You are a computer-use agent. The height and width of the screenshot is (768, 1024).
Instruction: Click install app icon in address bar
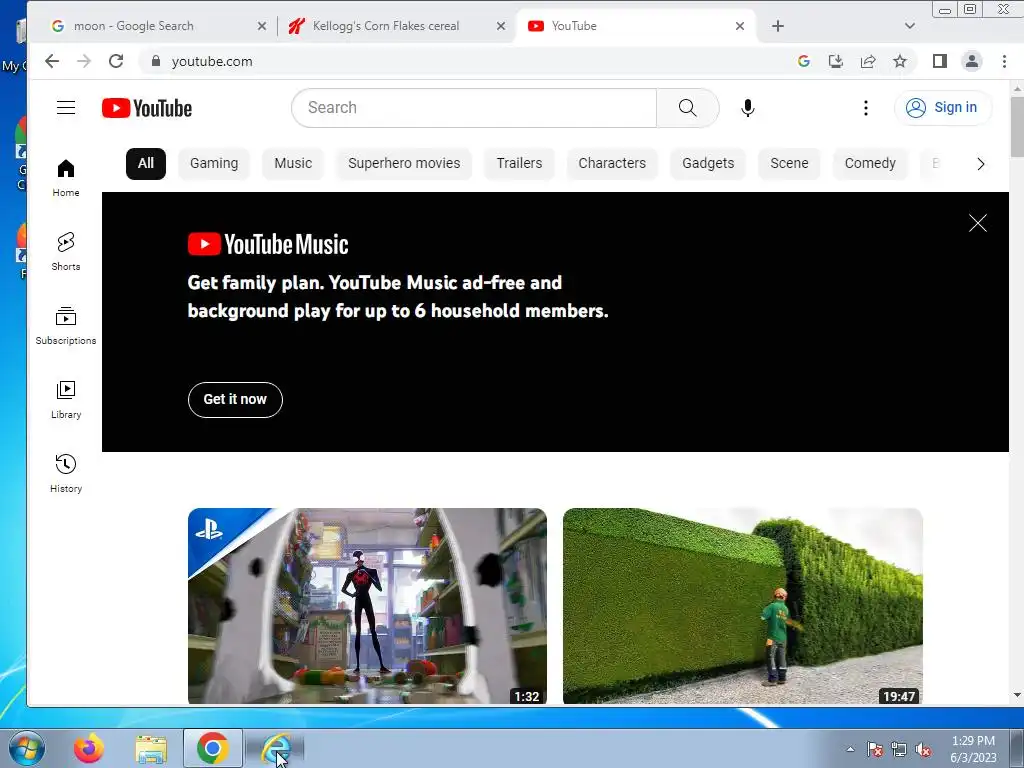point(835,61)
